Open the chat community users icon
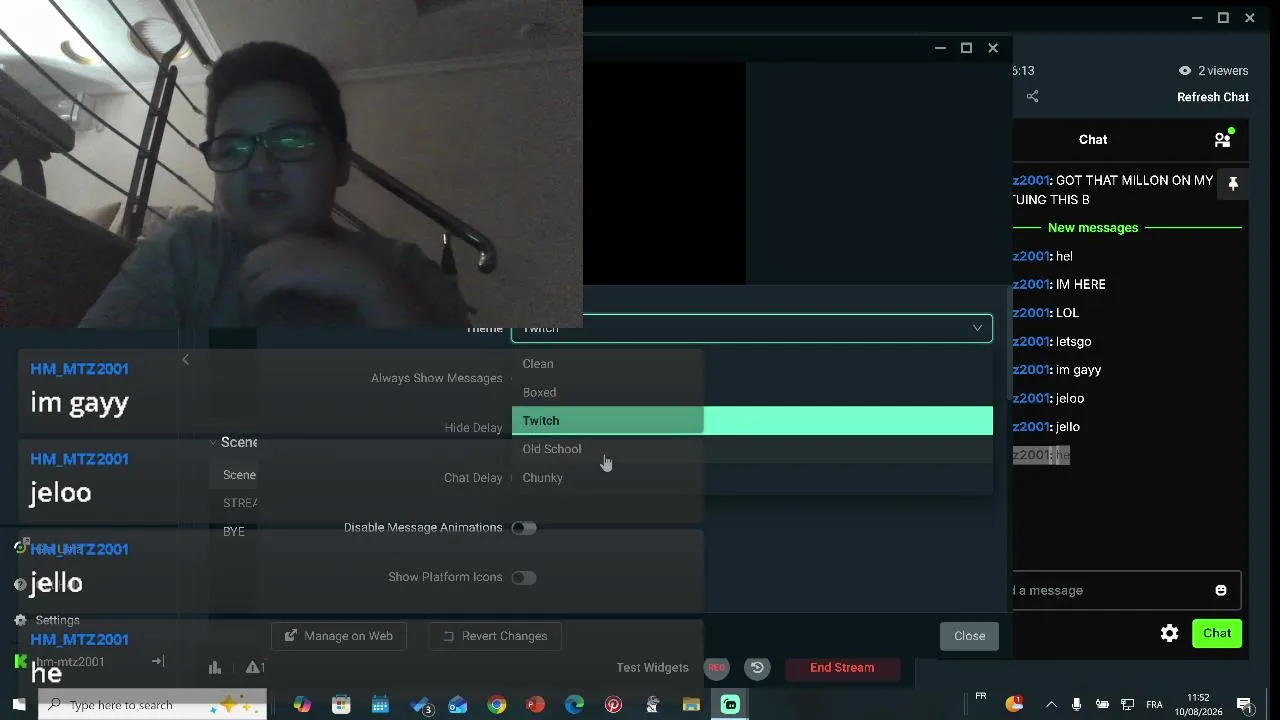Viewport: 1280px width, 720px height. coord(1223,139)
